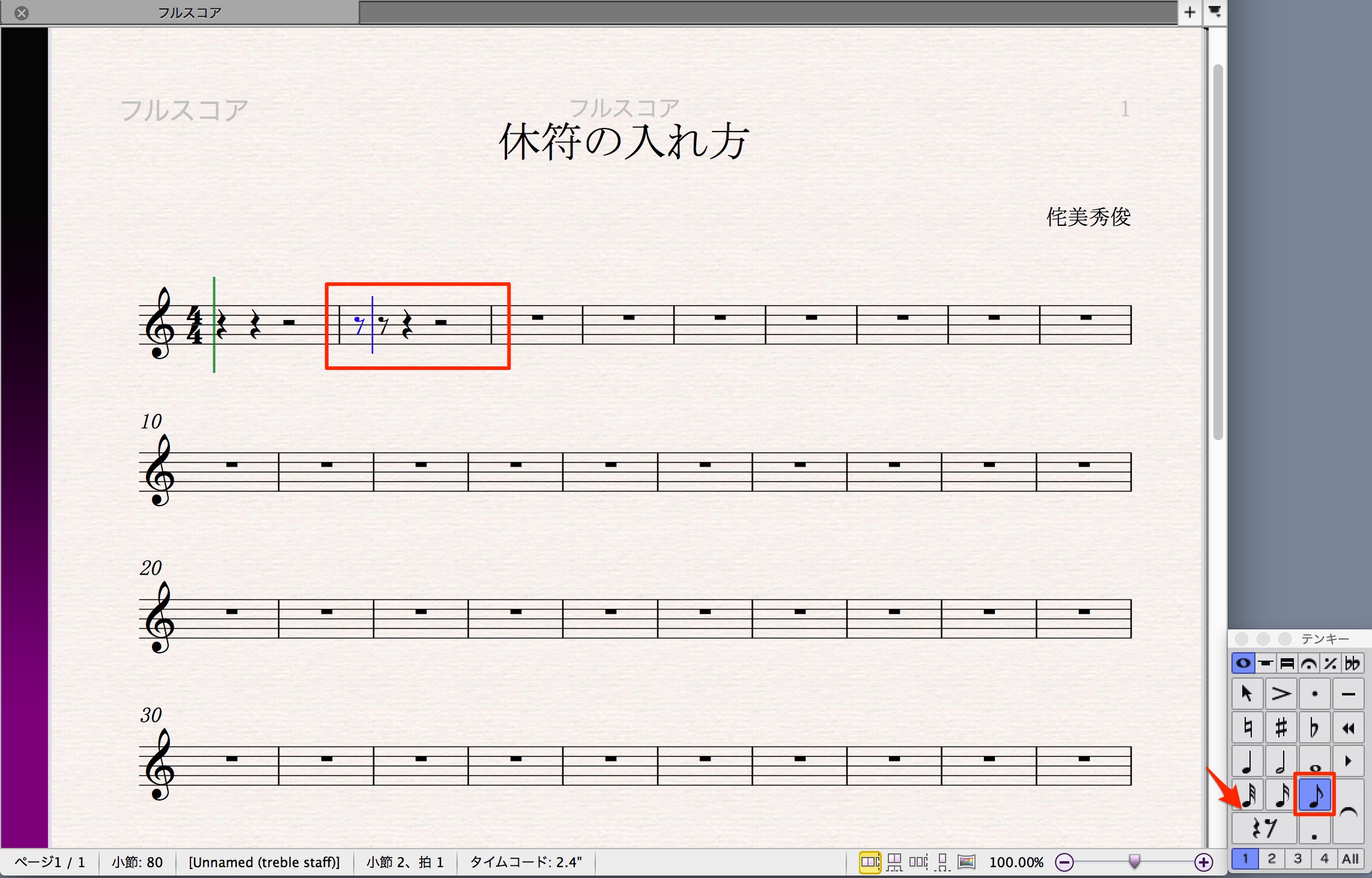This screenshot has height=878, width=1372.
Task: Switch keypad to the Accidentals (double flat) layout
Action: pyautogui.click(x=1352, y=664)
